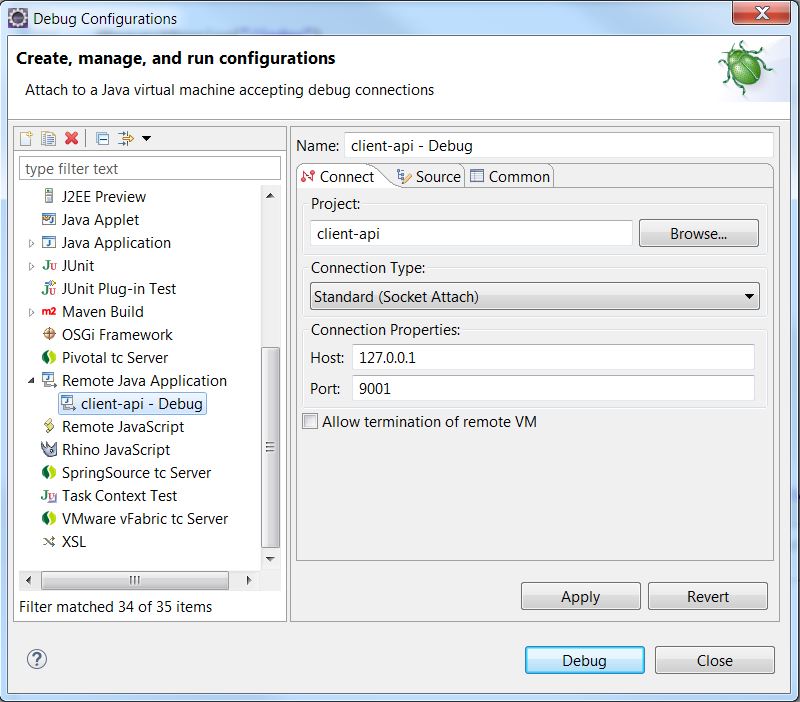The height and width of the screenshot is (702, 800).
Task: Click the Pivotal tc Server icon
Action: [x=49, y=357]
